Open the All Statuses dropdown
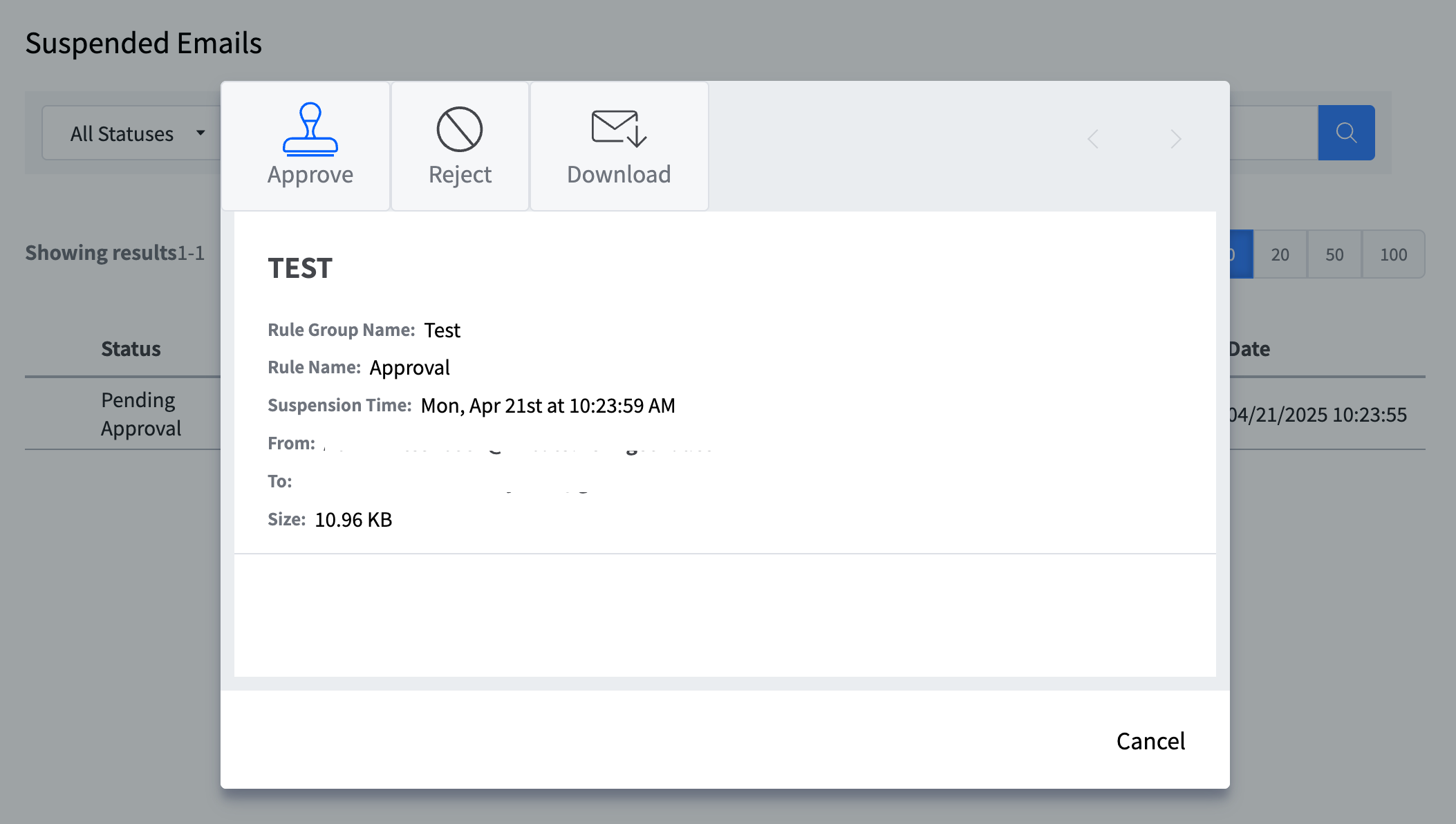Screen dimensions: 1456x824 pos(122,133)
